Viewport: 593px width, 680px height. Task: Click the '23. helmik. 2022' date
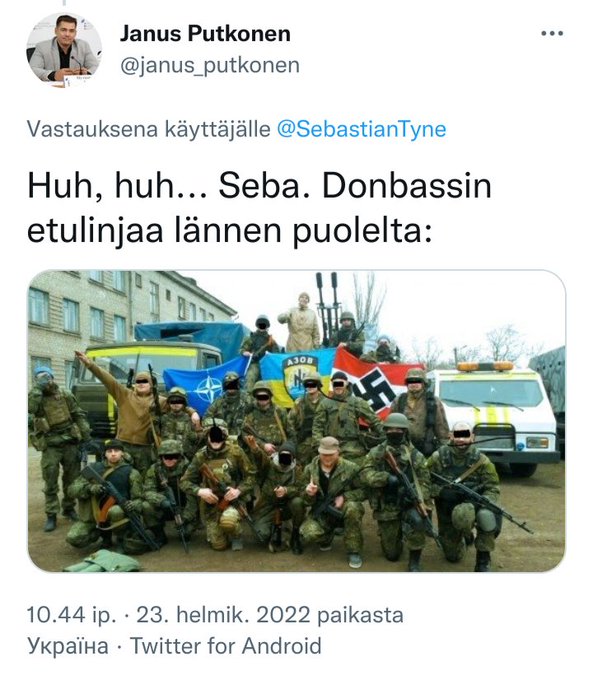tap(223, 615)
